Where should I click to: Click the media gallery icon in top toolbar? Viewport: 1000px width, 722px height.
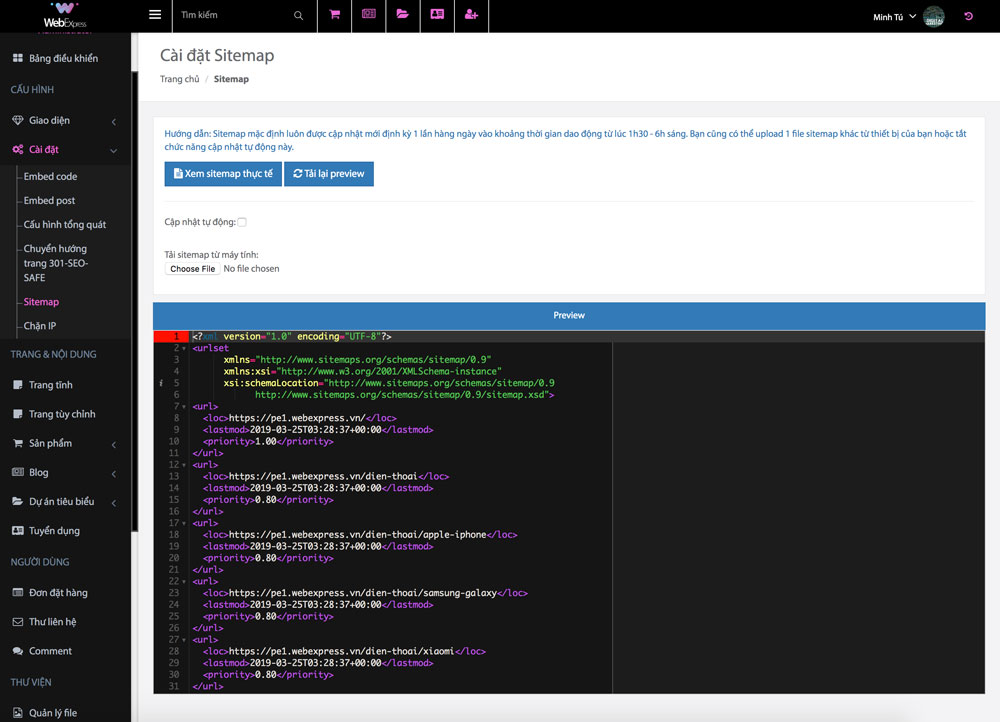(x=368, y=15)
